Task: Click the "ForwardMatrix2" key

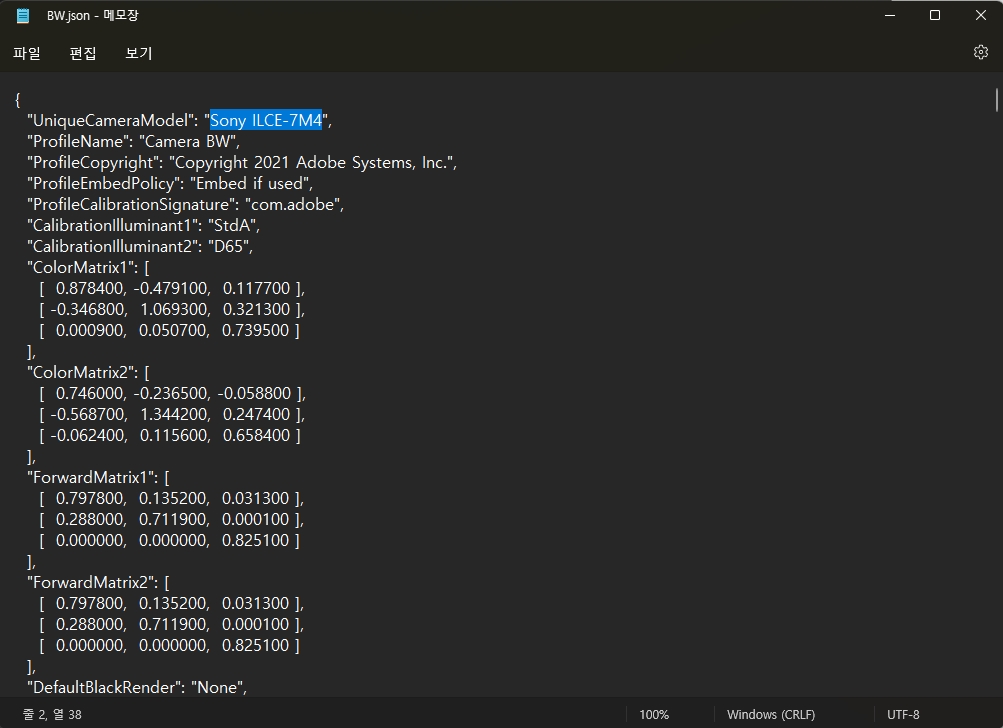Action: pos(90,583)
